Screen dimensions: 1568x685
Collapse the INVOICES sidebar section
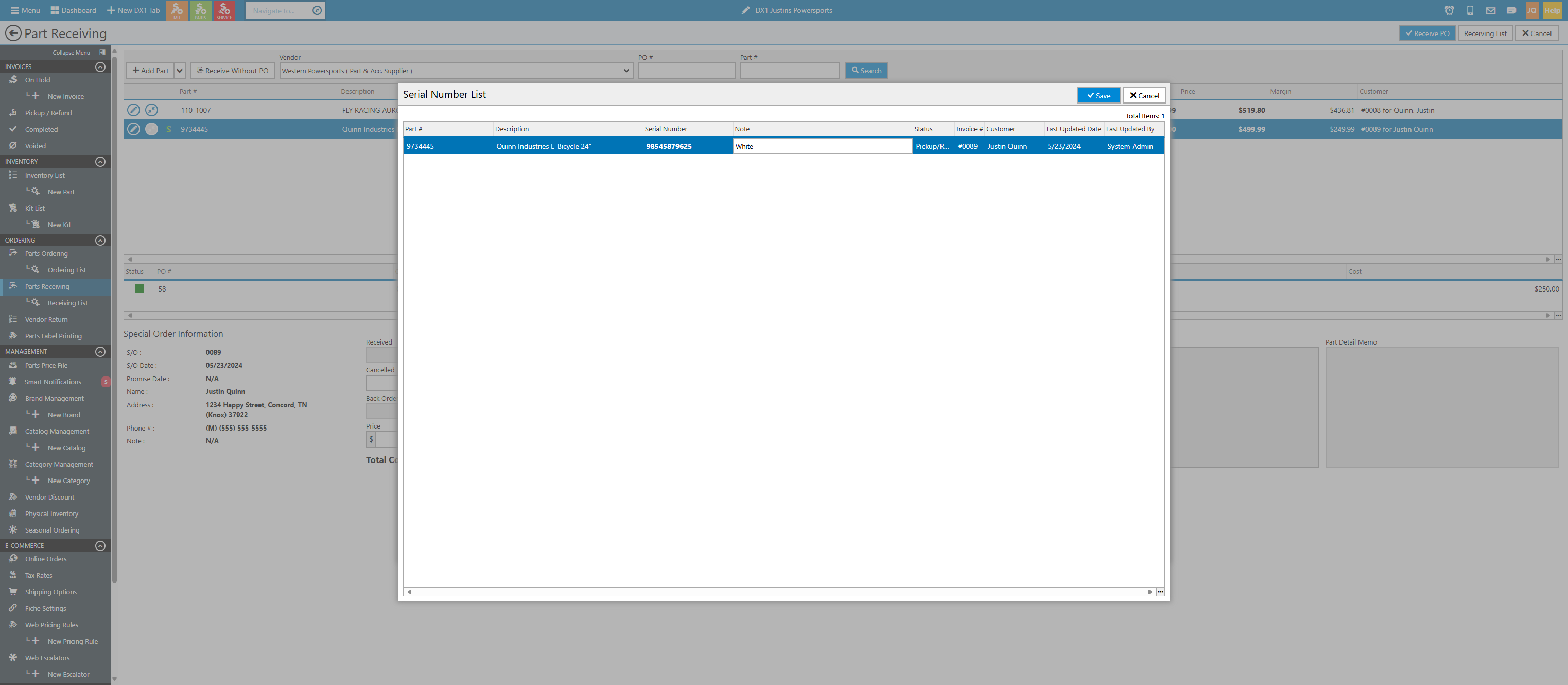[x=100, y=66]
